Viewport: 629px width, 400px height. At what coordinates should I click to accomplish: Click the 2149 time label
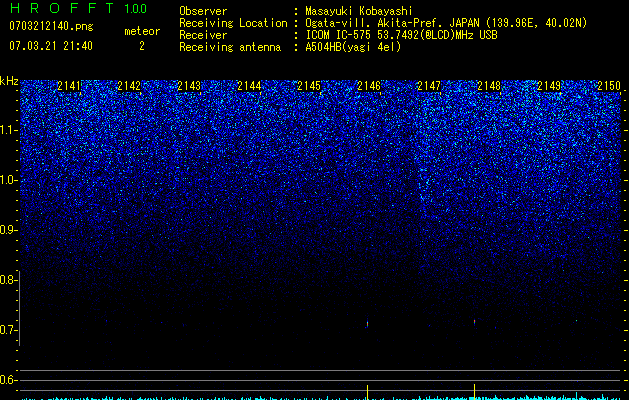[549, 86]
